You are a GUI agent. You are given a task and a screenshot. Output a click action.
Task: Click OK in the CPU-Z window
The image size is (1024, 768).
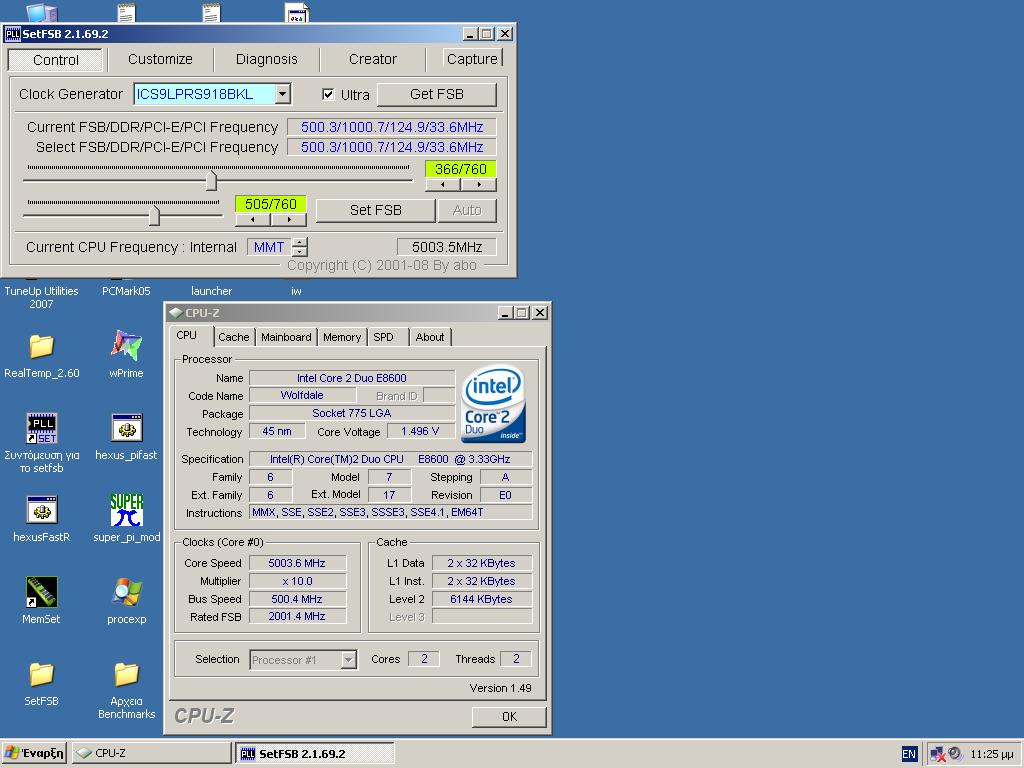[x=509, y=717]
